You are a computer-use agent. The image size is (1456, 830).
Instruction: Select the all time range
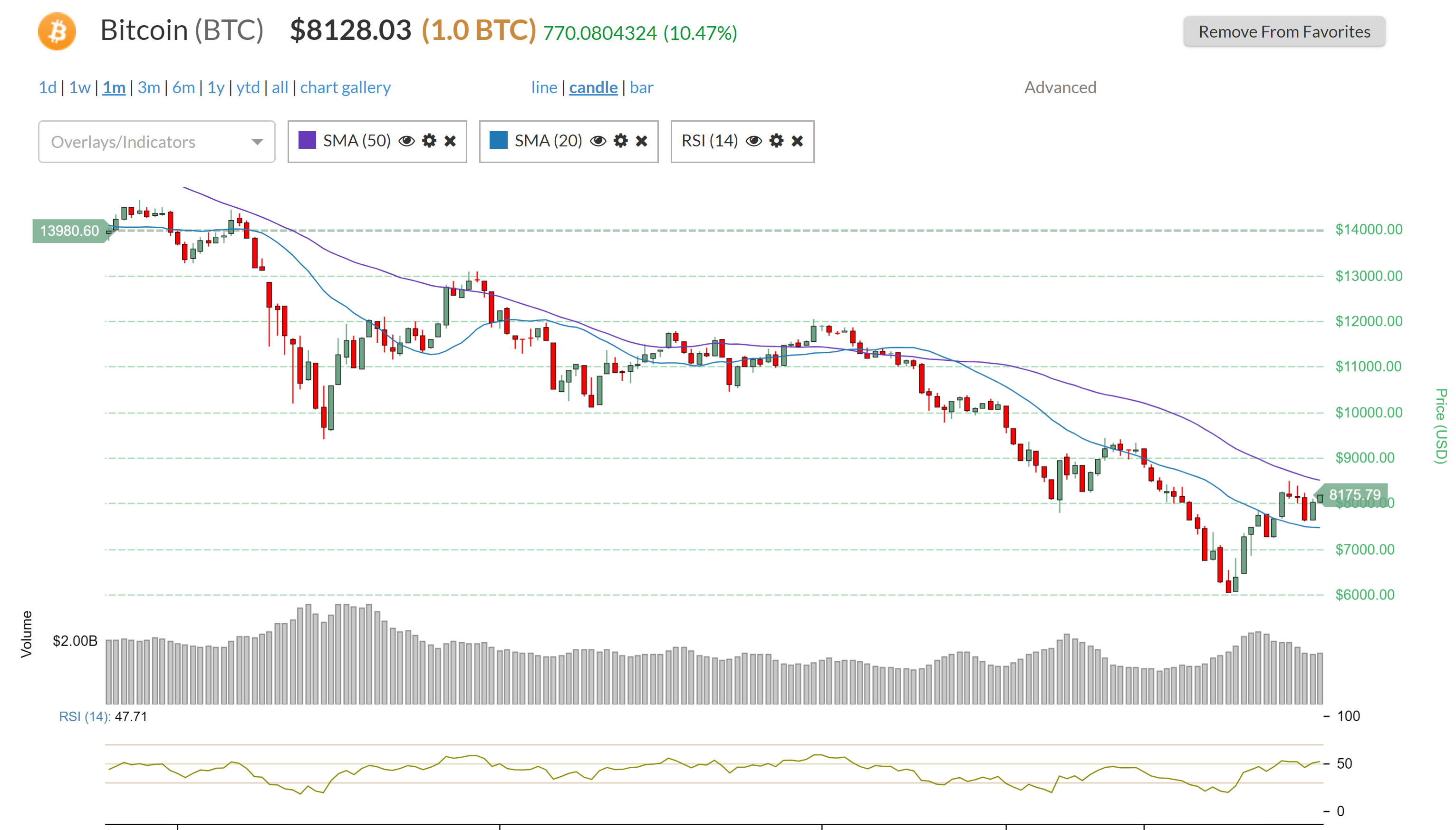tap(280, 88)
